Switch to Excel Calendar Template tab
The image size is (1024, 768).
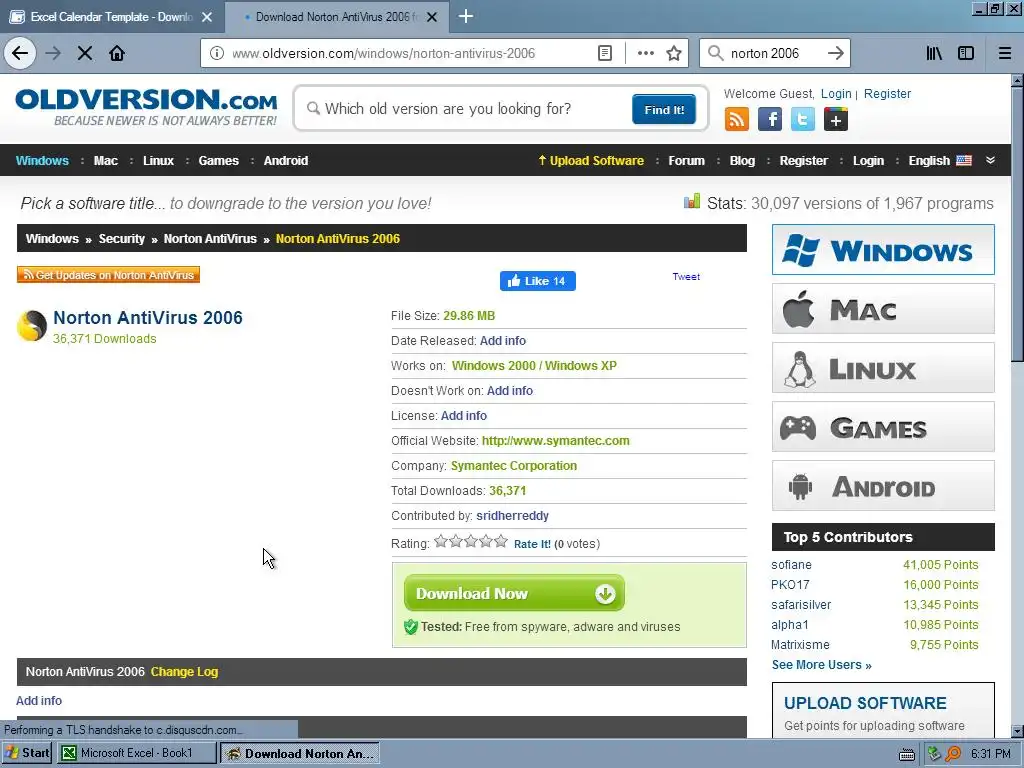111,17
